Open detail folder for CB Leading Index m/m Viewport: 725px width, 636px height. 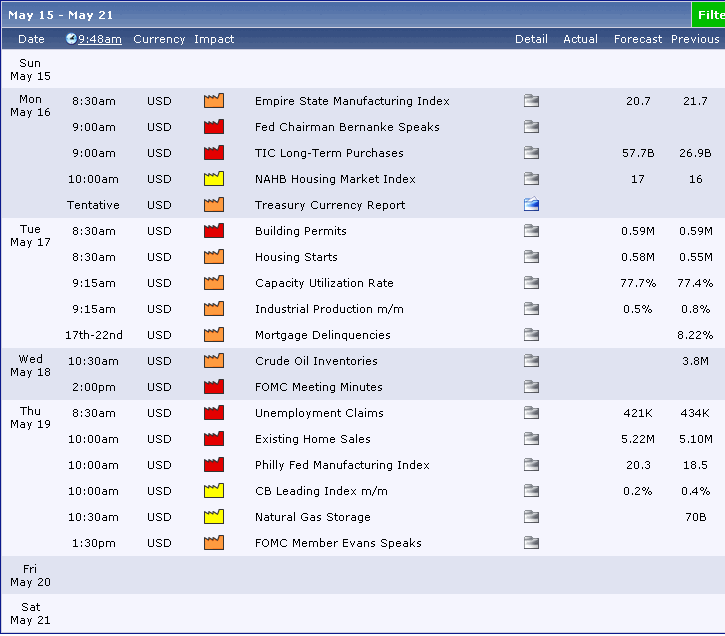[x=531, y=491]
